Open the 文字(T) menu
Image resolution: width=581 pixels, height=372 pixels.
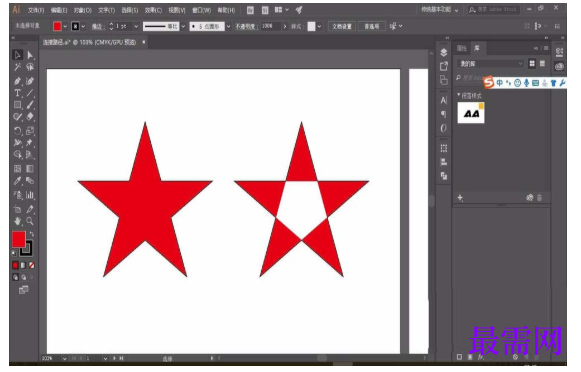click(x=106, y=10)
